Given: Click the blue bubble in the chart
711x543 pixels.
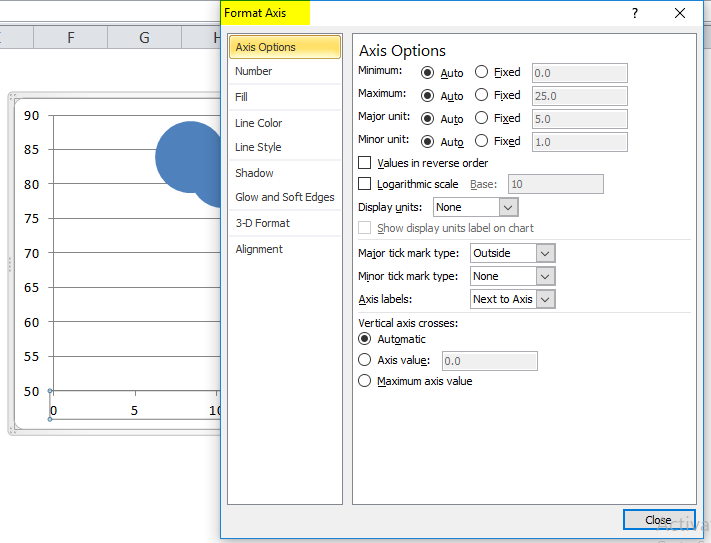Looking at the screenshot, I should click(x=187, y=157).
